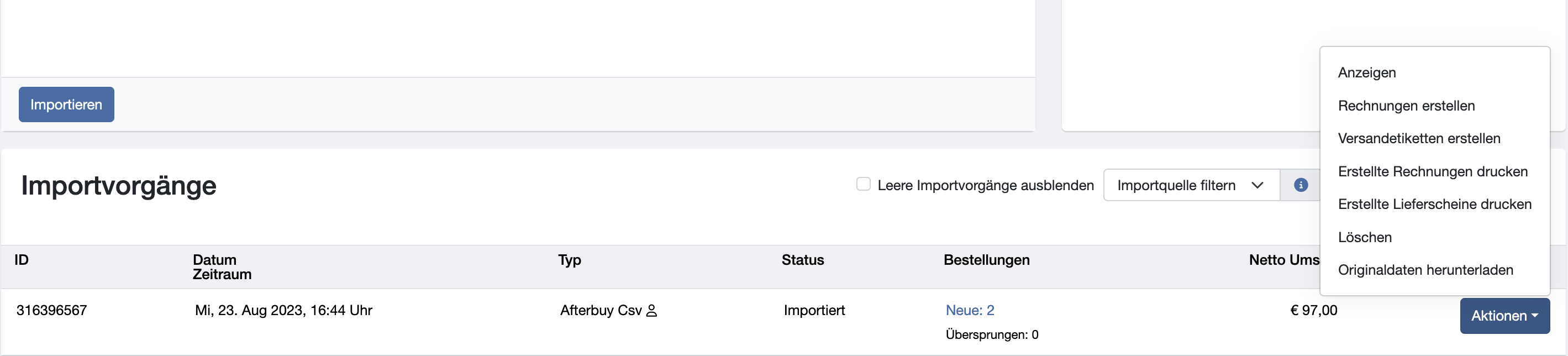The image size is (1568, 356).
Task: Click the Bestellungen column header
Action: click(986, 260)
